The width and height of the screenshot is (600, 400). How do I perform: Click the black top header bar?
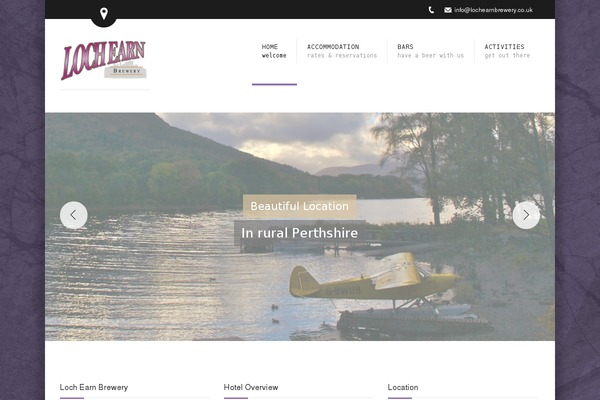point(300,9)
